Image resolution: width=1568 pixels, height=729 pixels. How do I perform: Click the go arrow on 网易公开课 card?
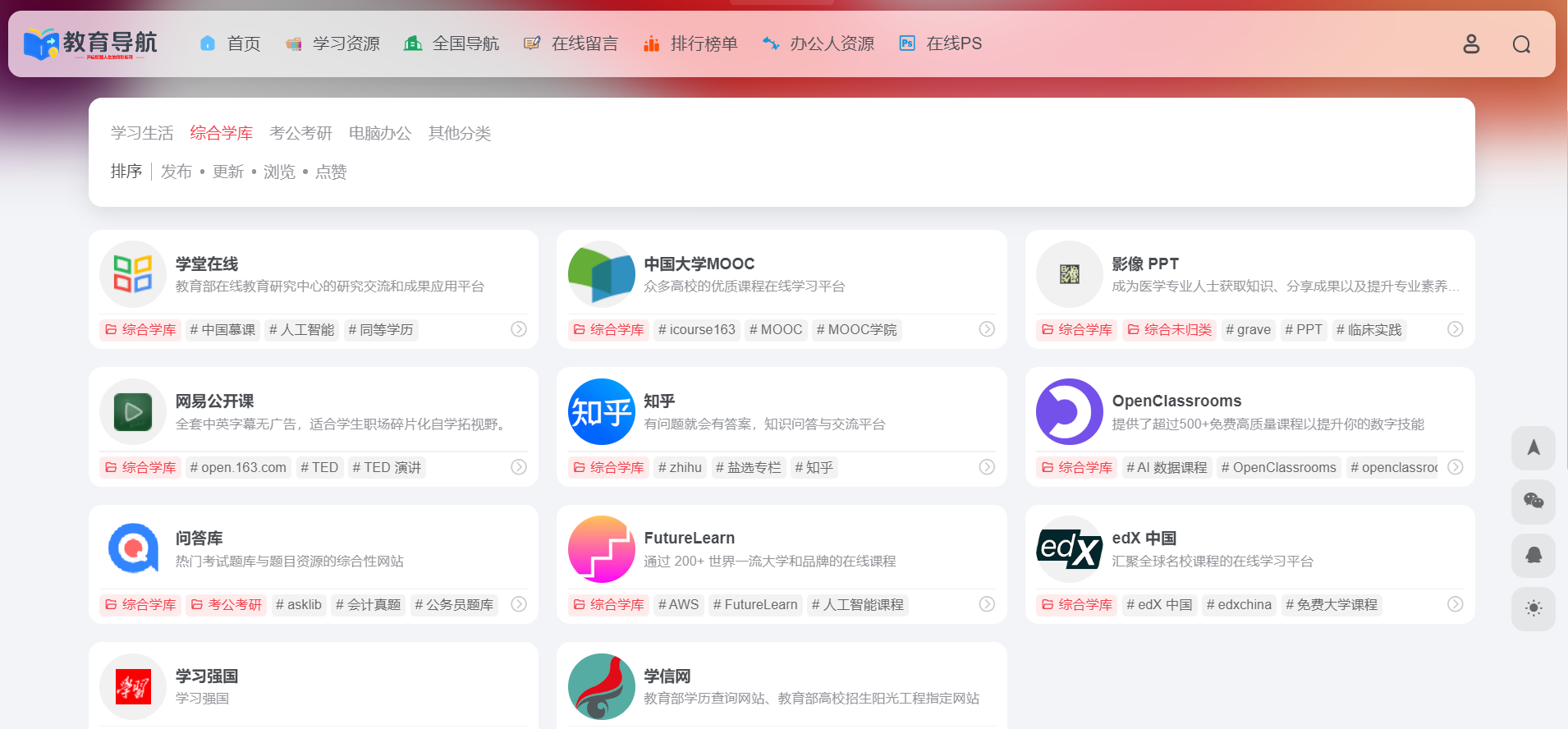[x=519, y=467]
